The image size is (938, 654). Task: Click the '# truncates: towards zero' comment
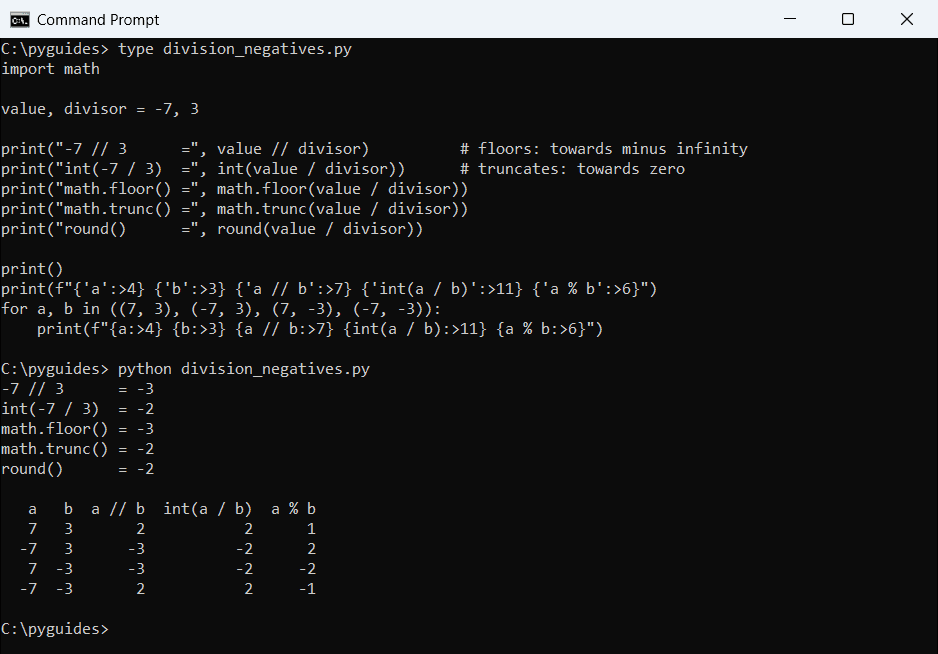[x=572, y=169]
